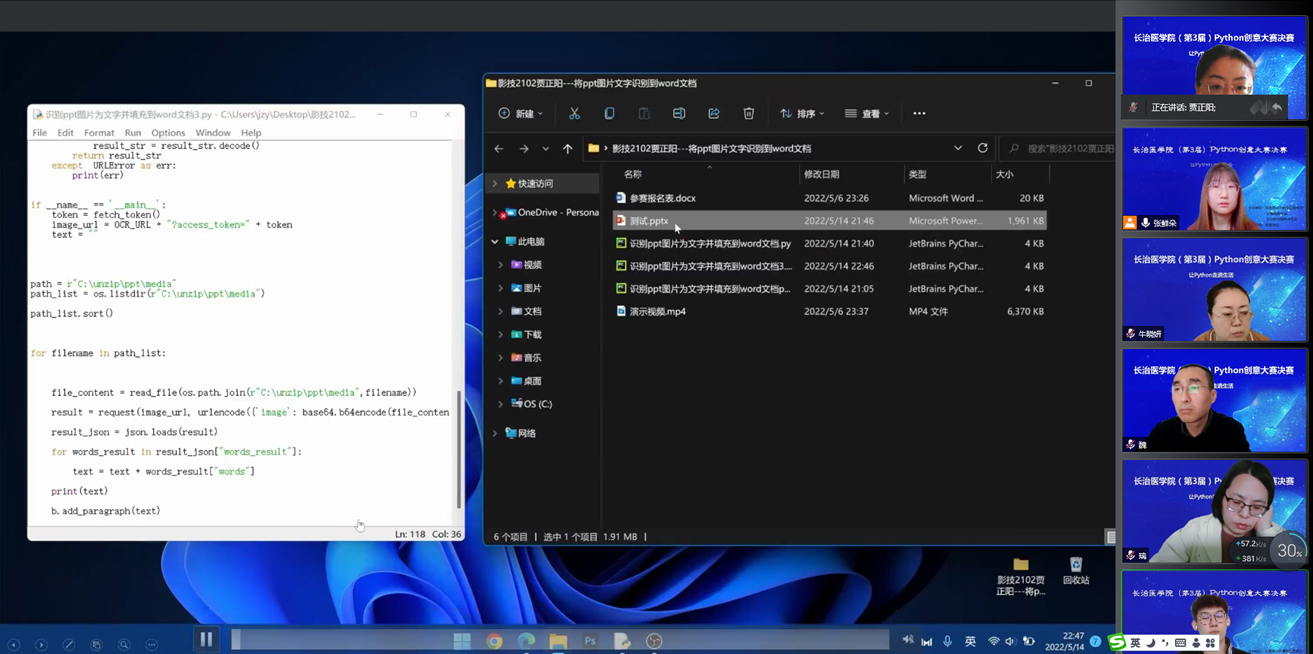Click the Copy icon in Explorer toolbar

pos(609,114)
